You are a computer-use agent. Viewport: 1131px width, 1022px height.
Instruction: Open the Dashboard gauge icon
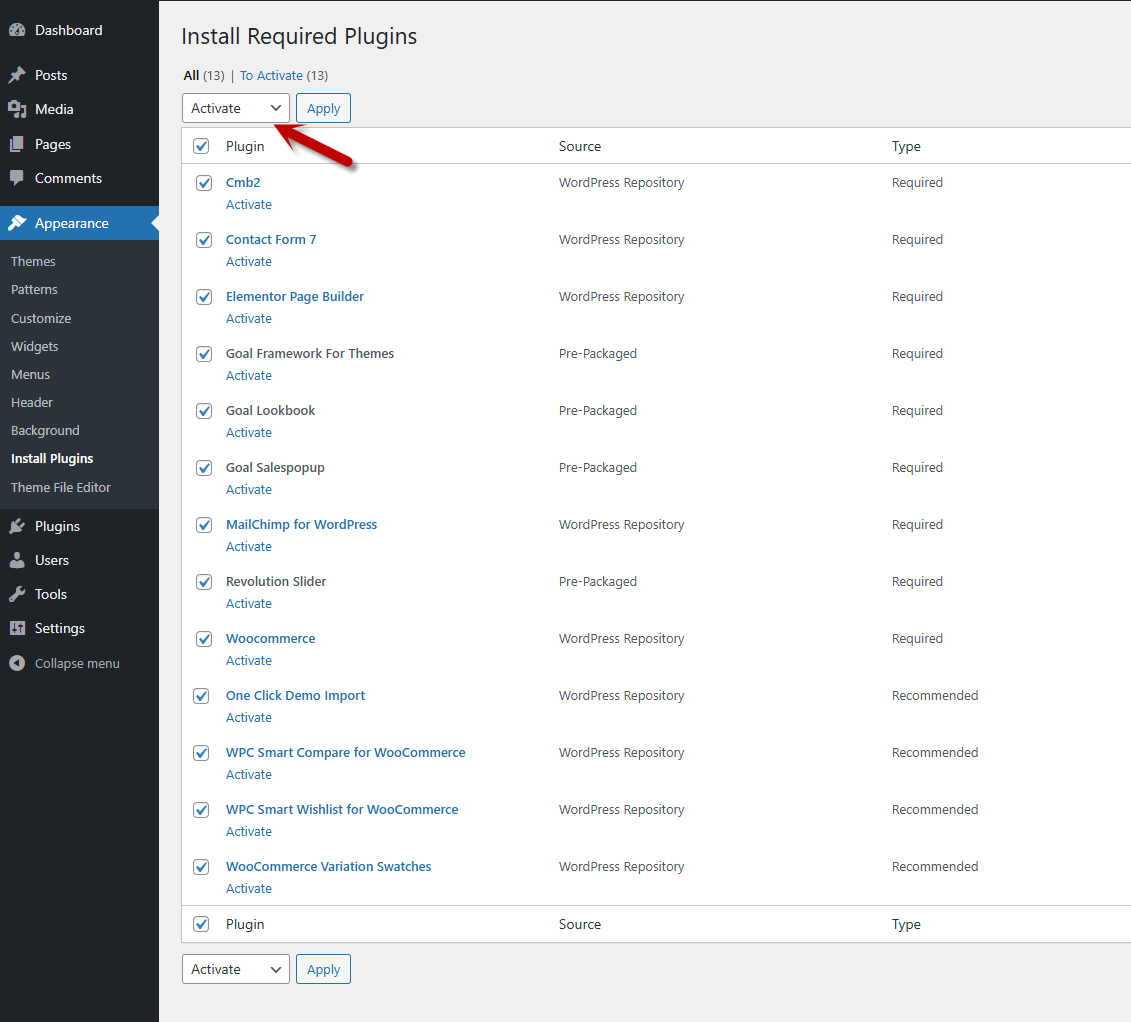[x=17, y=30]
